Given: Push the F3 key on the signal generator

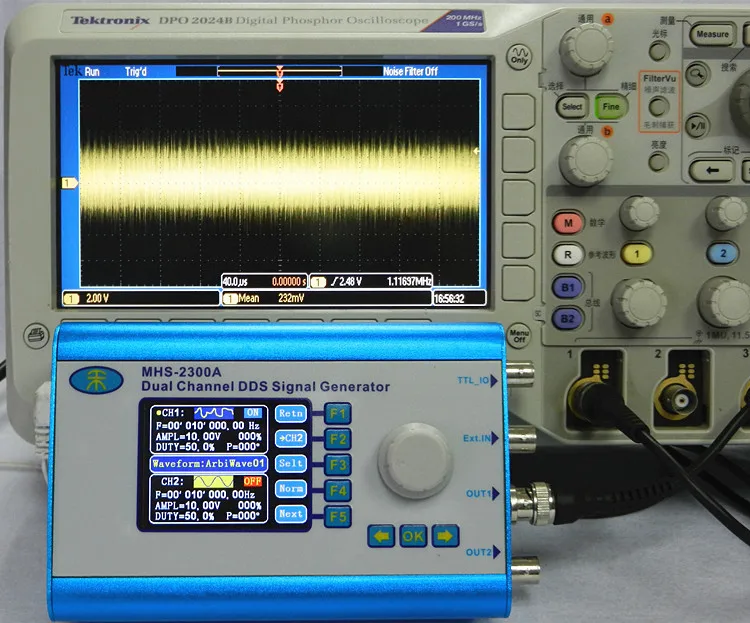Looking at the screenshot, I should (338, 465).
